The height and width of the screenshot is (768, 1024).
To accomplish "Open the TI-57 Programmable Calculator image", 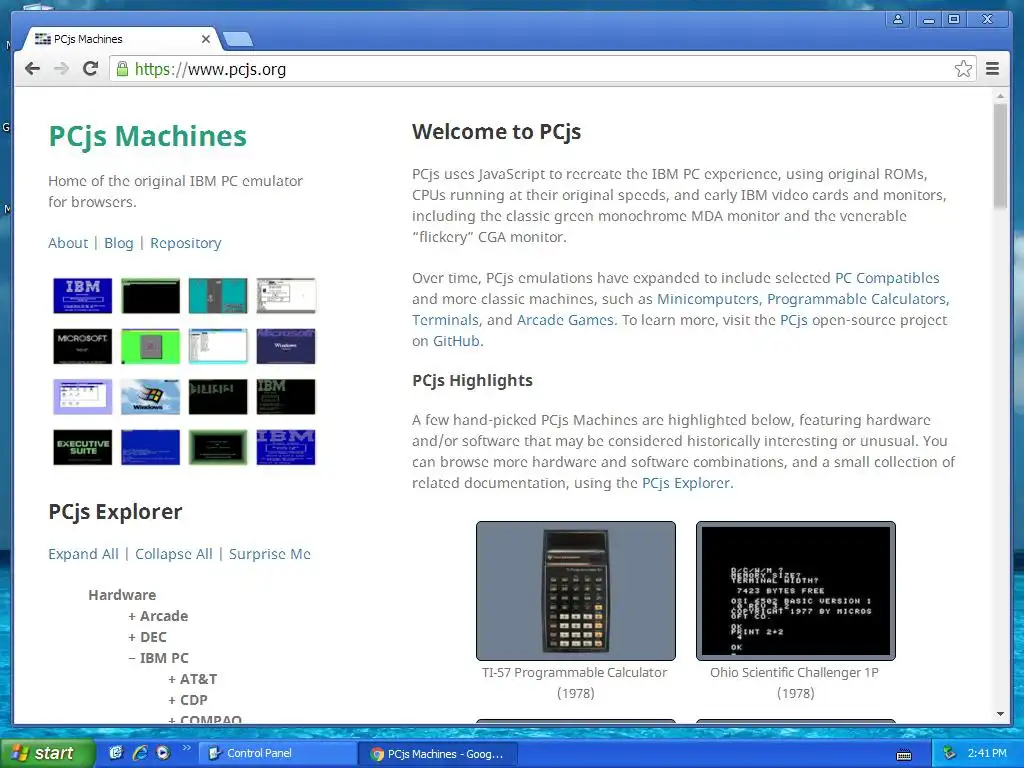I will pyautogui.click(x=575, y=591).
